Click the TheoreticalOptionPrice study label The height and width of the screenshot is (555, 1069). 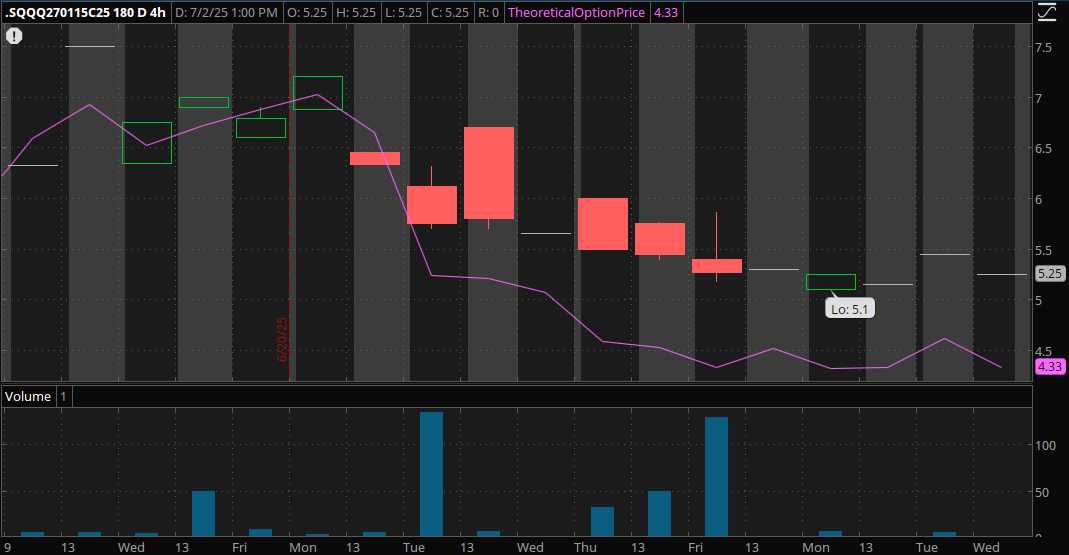tap(576, 13)
